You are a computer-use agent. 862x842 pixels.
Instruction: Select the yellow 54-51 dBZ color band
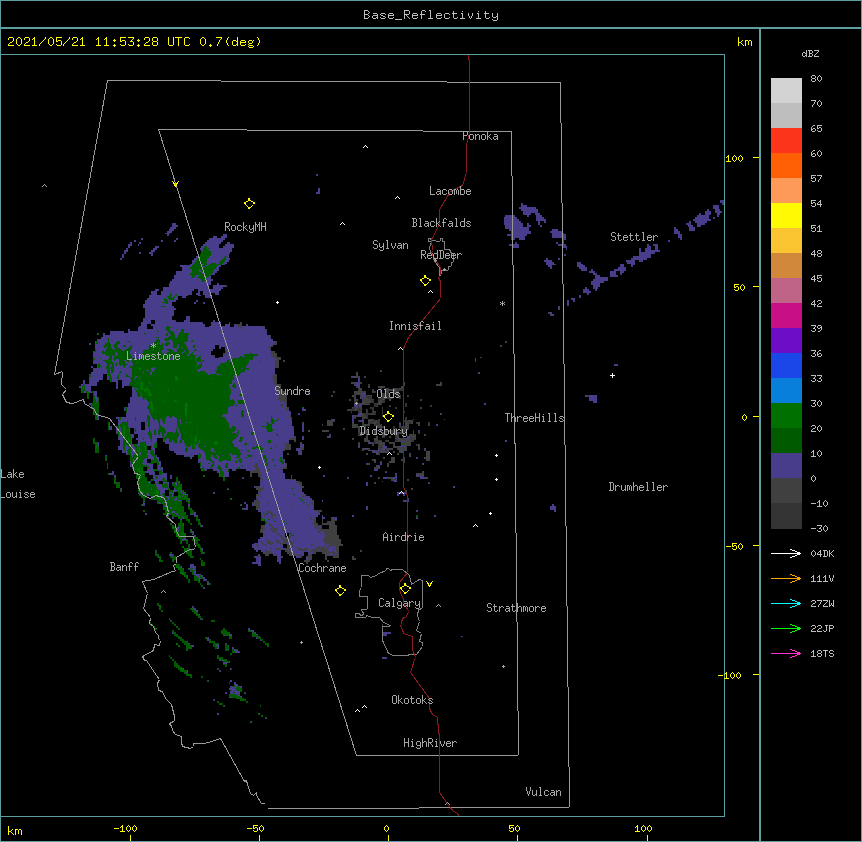point(786,215)
